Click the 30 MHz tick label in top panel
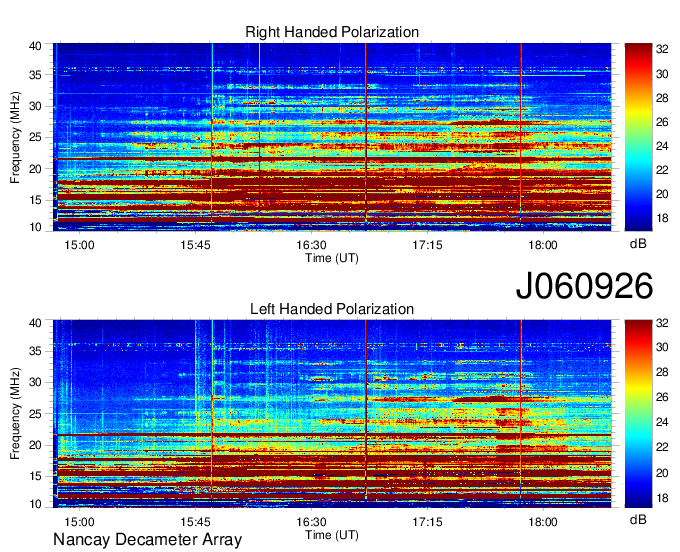Image resolution: width=680 pixels, height=552 pixels. [x=36, y=107]
